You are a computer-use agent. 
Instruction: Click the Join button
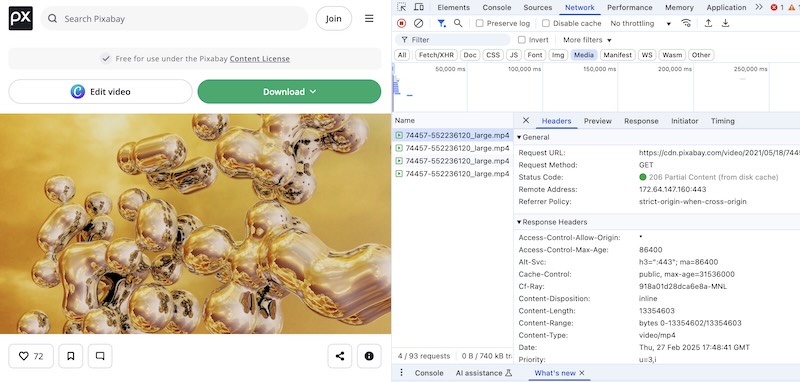pos(334,18)
